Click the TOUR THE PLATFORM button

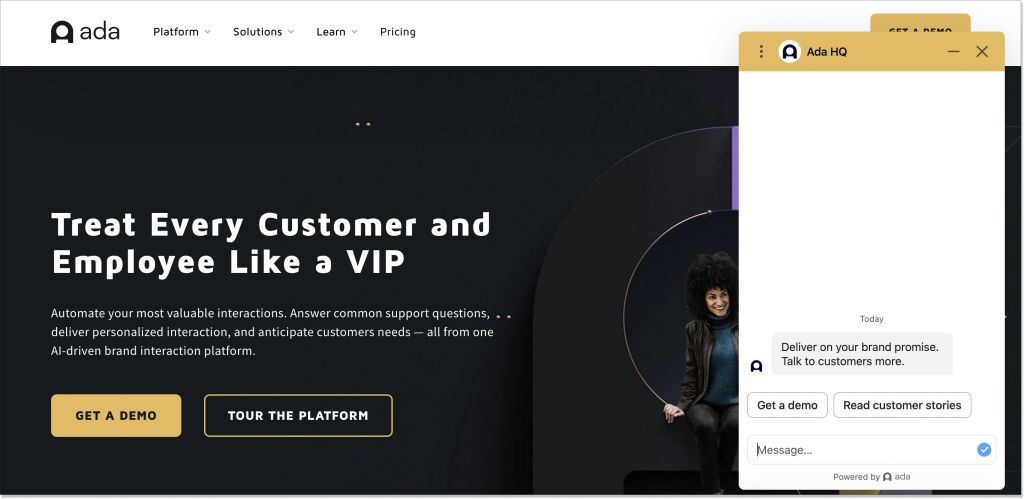[x=298, y=415]
